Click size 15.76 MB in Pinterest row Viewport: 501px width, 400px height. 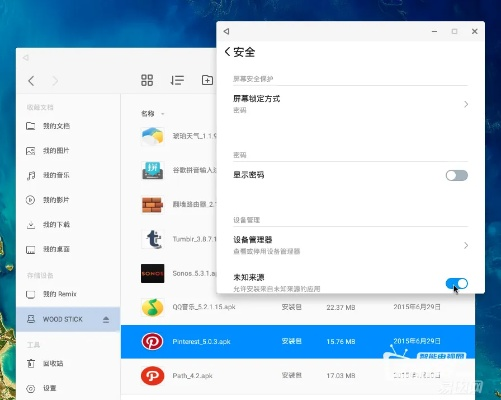[341, 342]
